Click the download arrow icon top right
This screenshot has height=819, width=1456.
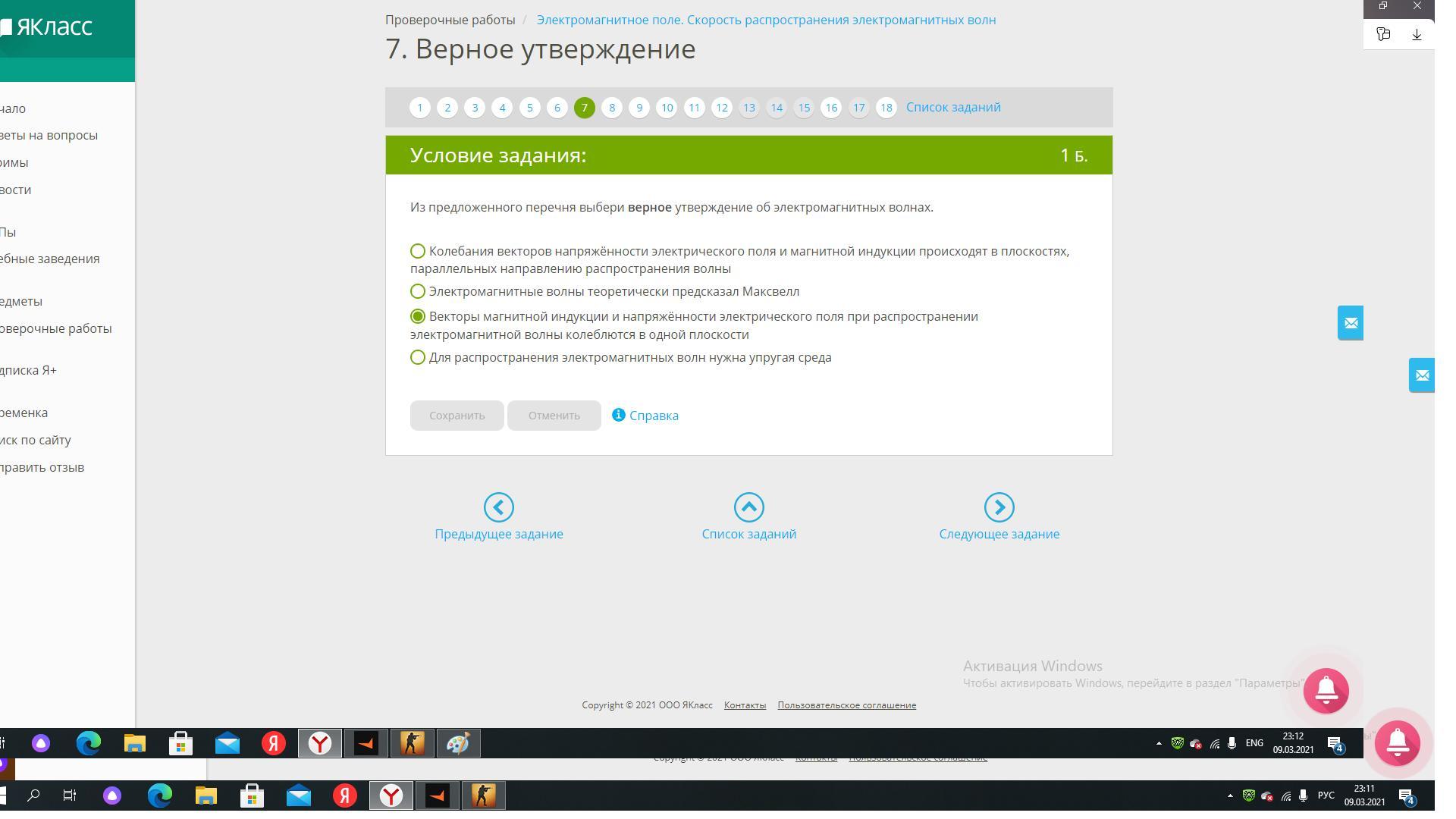pos(1416,35)
